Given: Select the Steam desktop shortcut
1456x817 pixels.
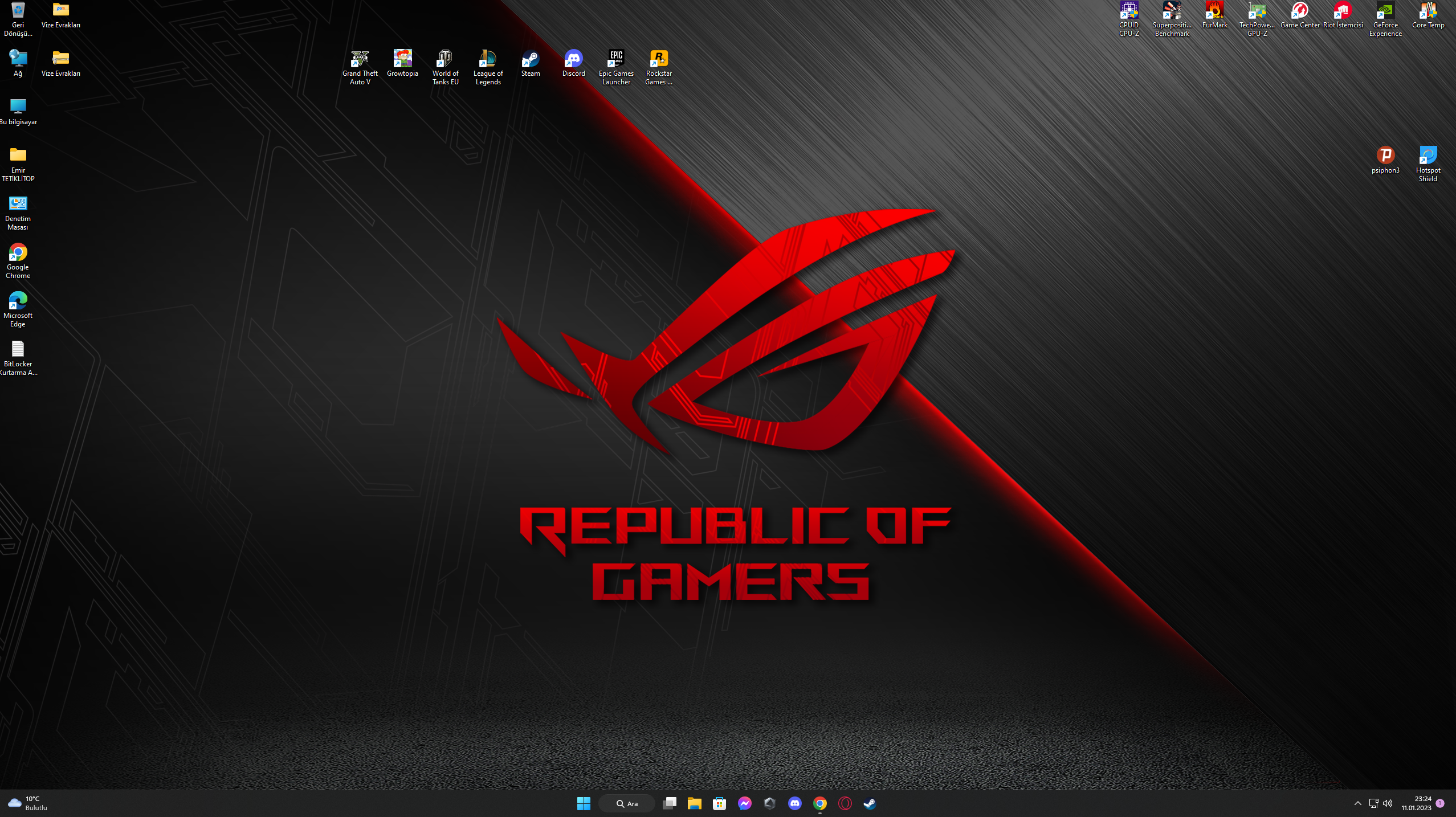Looking at the screenshot, I should tap(531, 63).
